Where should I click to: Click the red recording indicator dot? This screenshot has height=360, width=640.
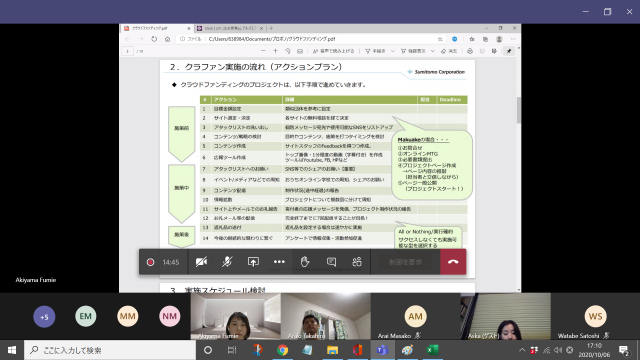tap(150, 262)
